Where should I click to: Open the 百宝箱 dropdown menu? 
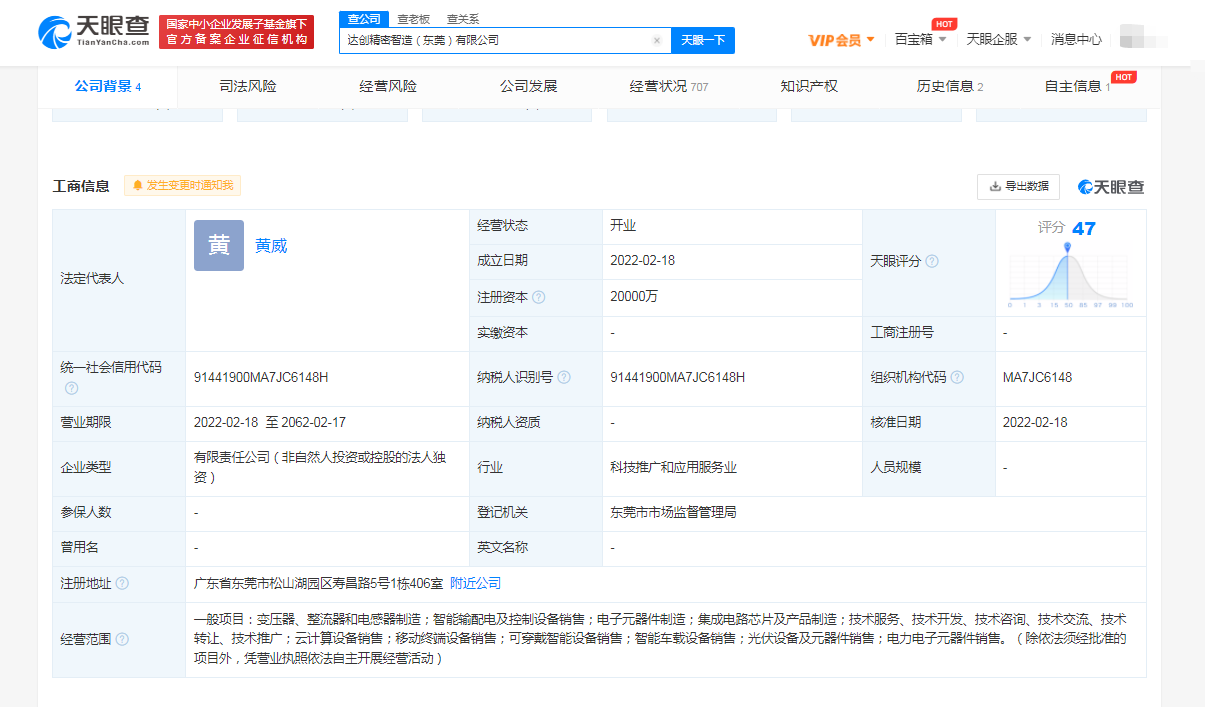(x=920, y=40)
